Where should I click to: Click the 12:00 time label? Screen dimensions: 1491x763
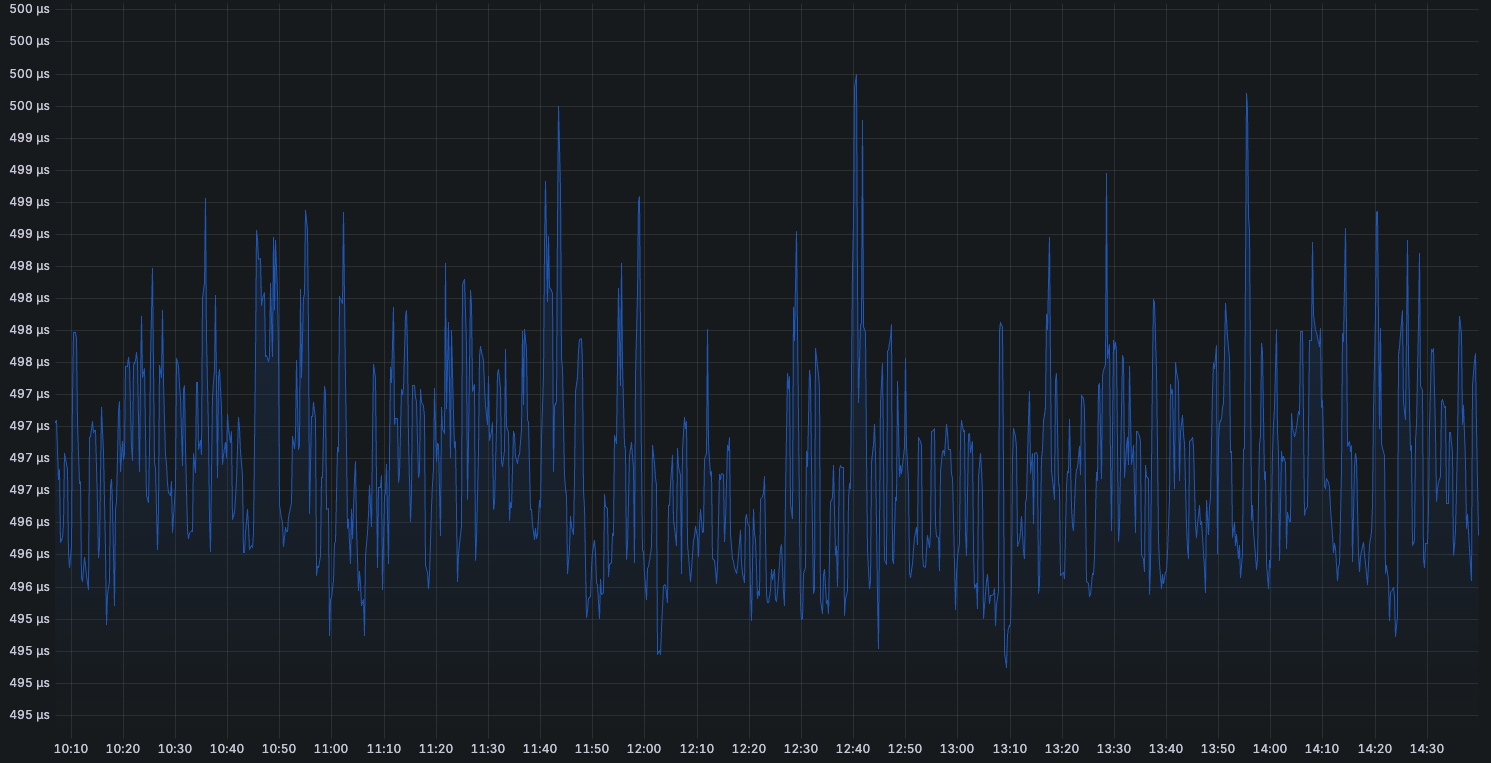[x=644, y=749]
